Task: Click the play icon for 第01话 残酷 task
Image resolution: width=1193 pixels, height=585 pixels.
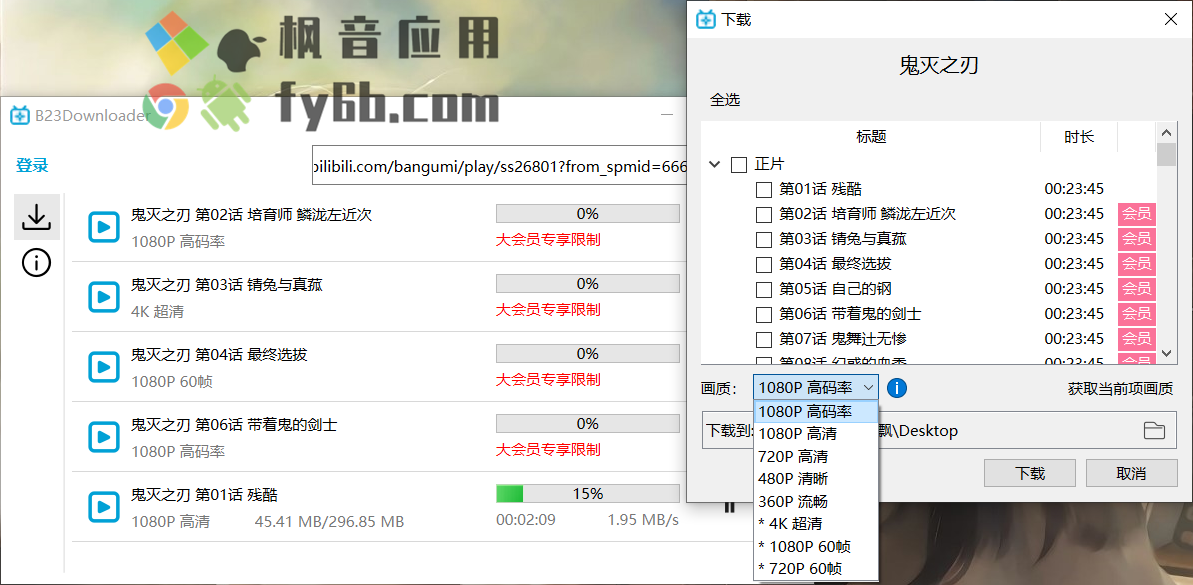Action: click(103, 507)
